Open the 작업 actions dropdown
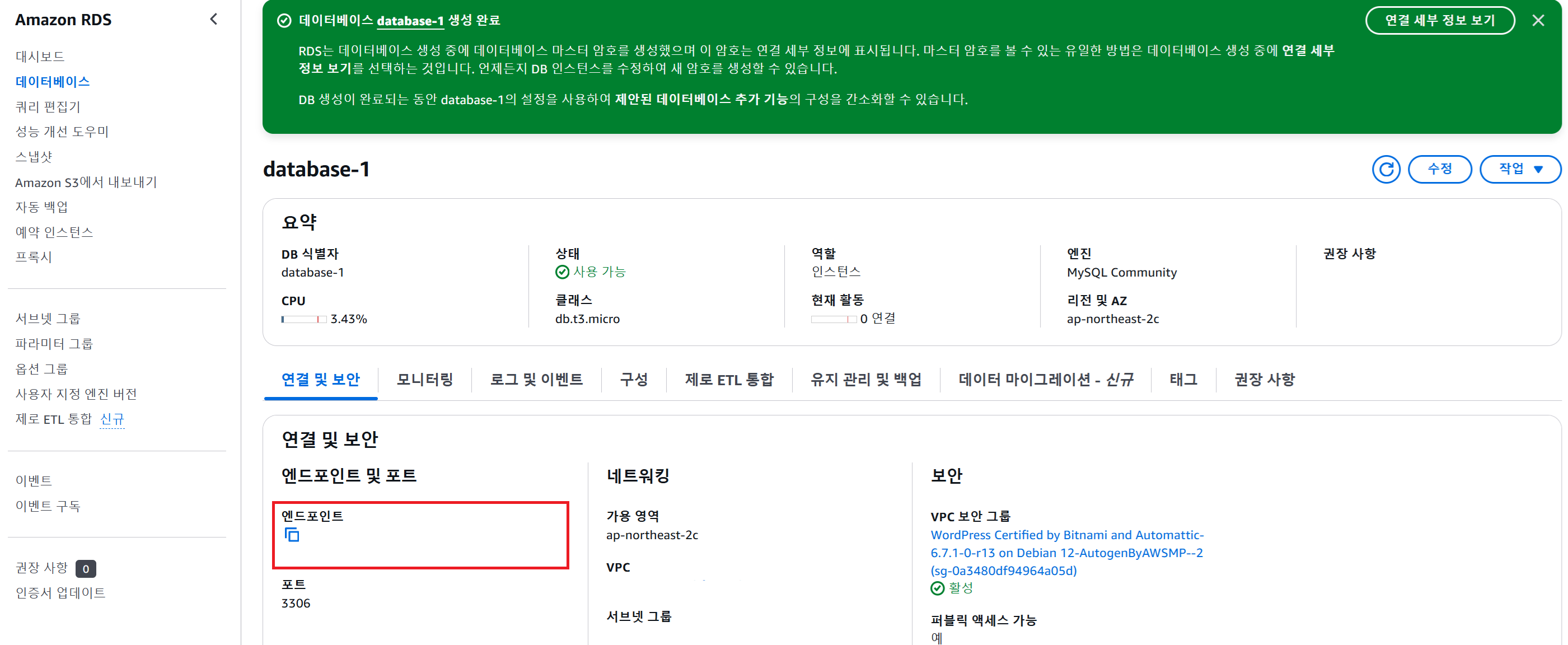This screenshot has width=1568, height=645. 1520,169
